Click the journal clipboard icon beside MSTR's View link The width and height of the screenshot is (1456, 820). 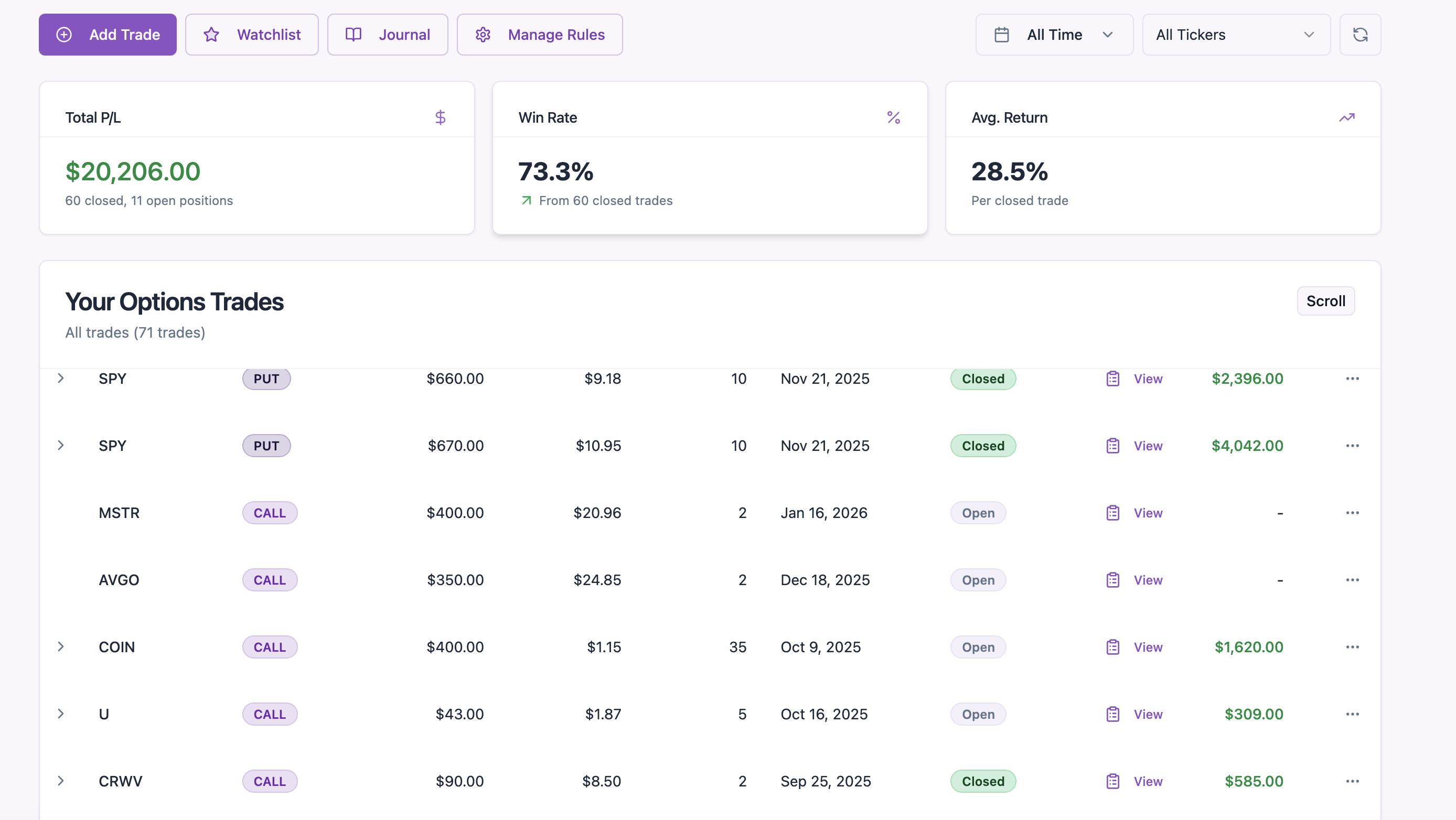[1112, 513]
